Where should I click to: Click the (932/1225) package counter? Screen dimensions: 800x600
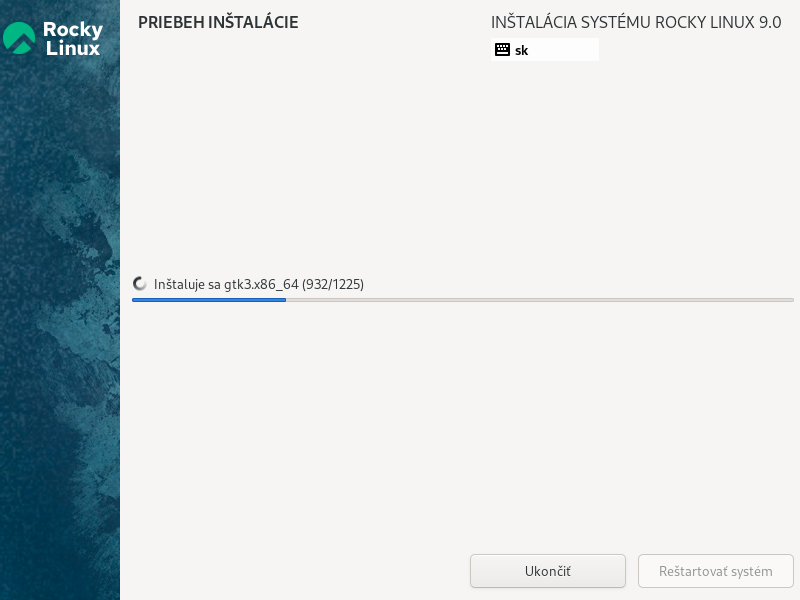[333, 284]
